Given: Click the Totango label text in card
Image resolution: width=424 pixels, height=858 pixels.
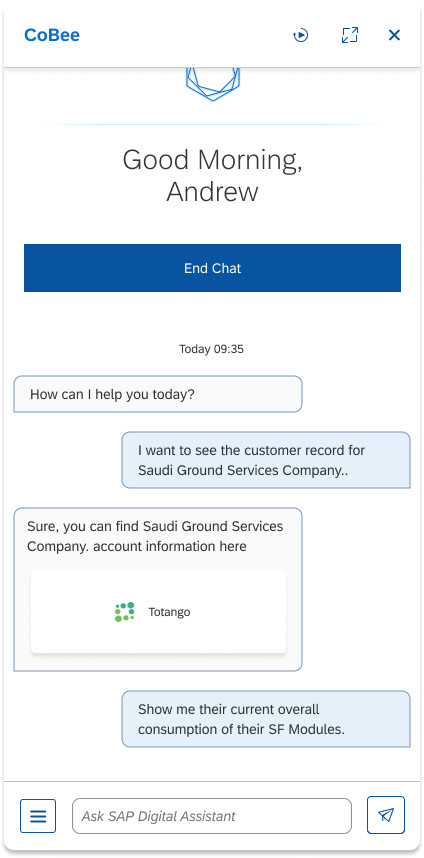Looking at the screenshot, I should 169,612.
